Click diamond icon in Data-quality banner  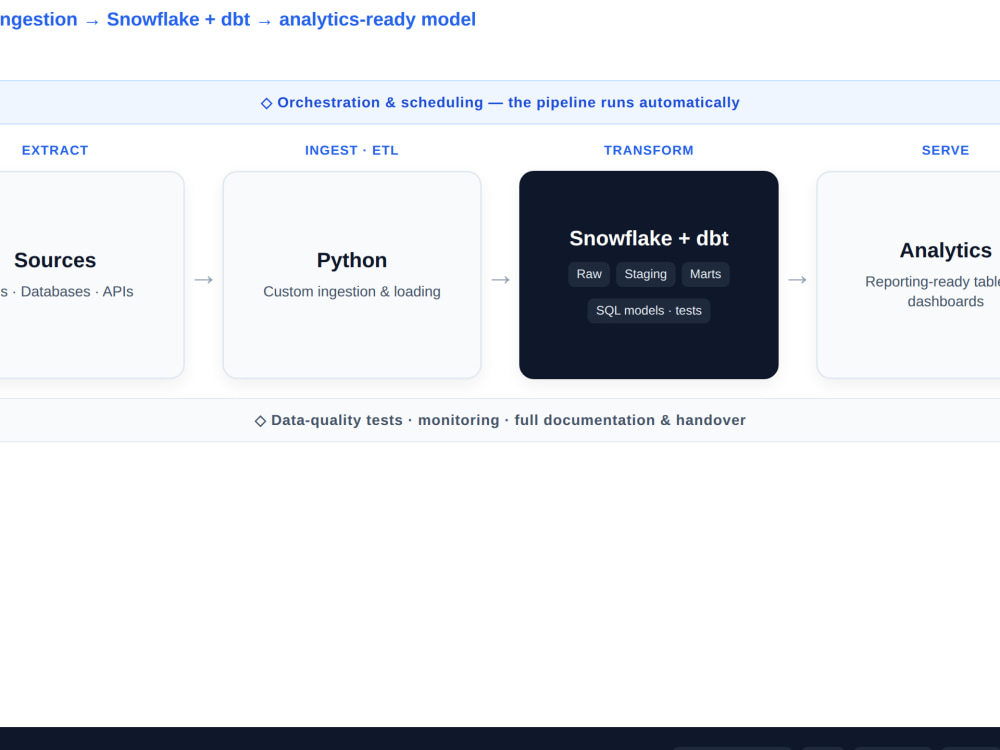260,421
